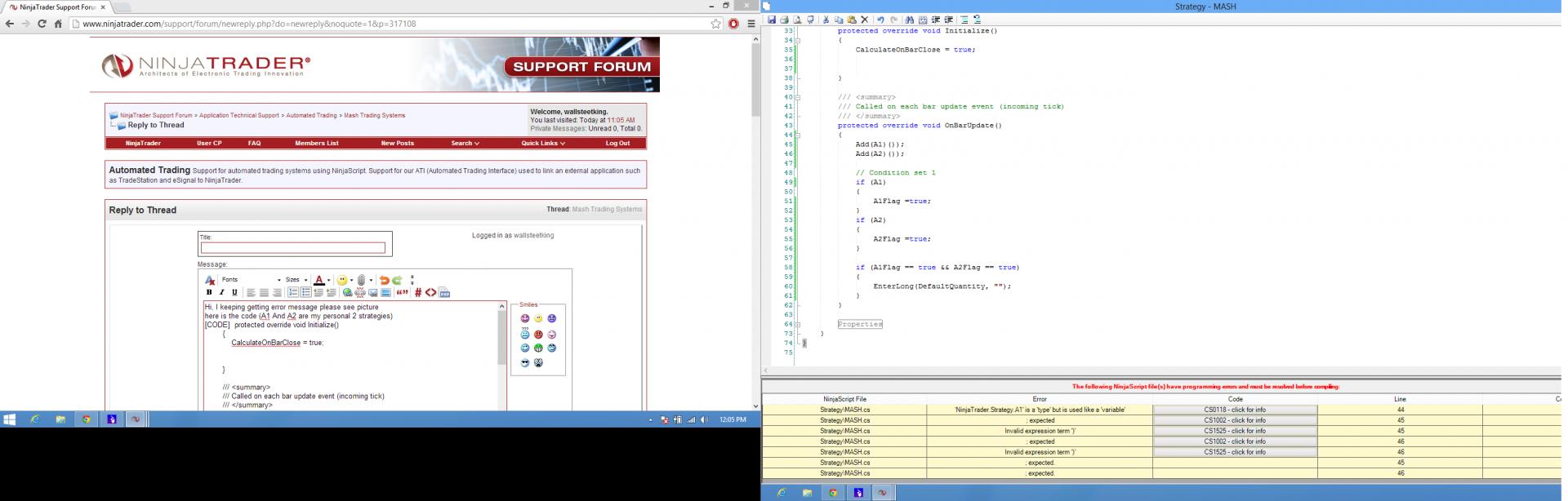
Task: Delete selection with the X icon
Action: pos(864,20)
